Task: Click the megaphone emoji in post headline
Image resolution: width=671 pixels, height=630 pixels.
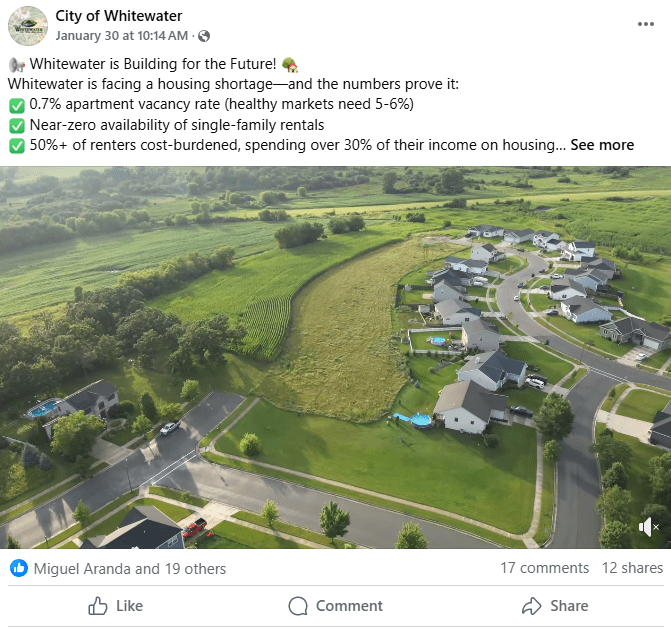Action: [x=15, y=64]
